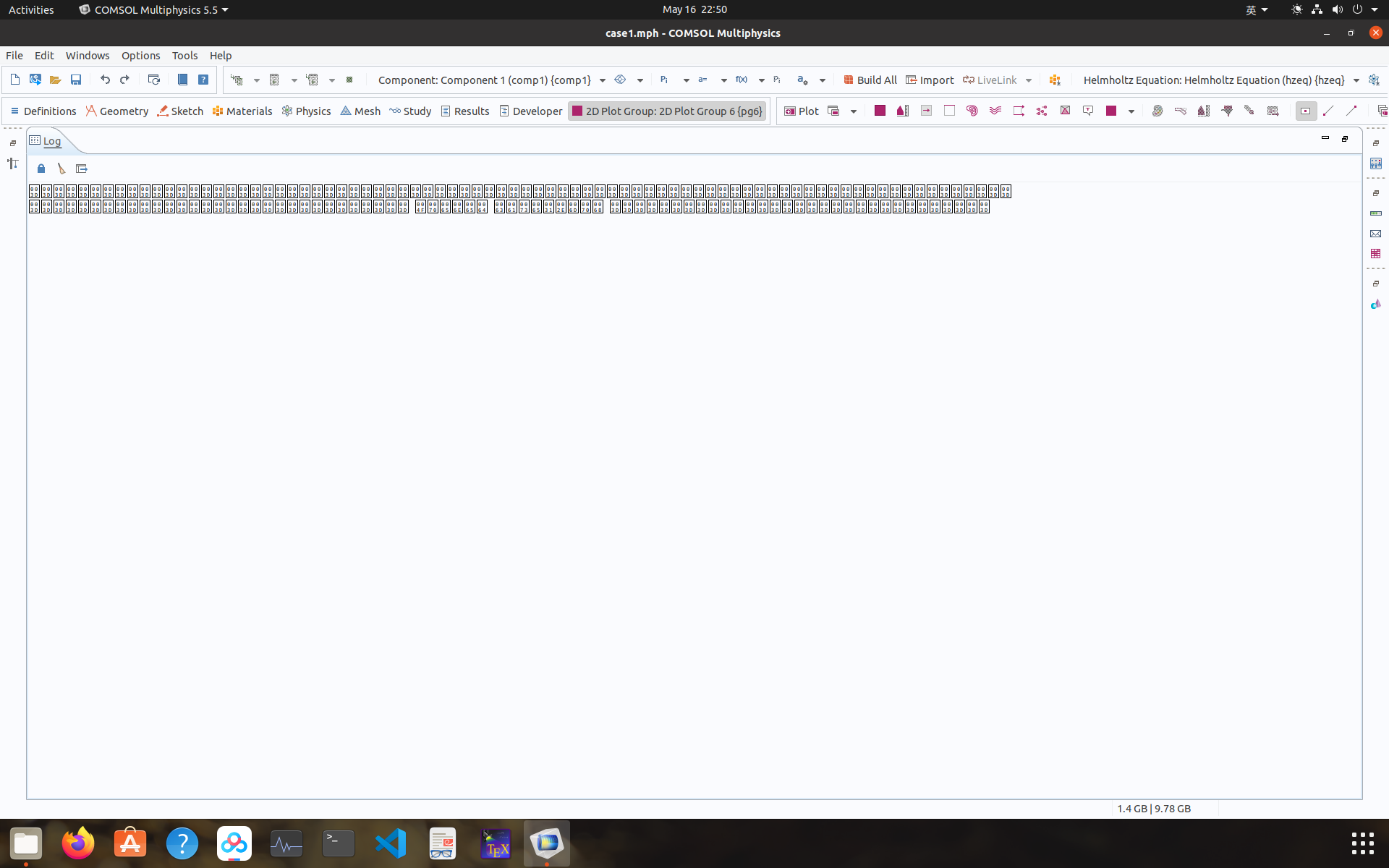Screen dimensions: 1389x868
Task: Switch to the Physics ribbon tab
Action: tap(306, 111)
